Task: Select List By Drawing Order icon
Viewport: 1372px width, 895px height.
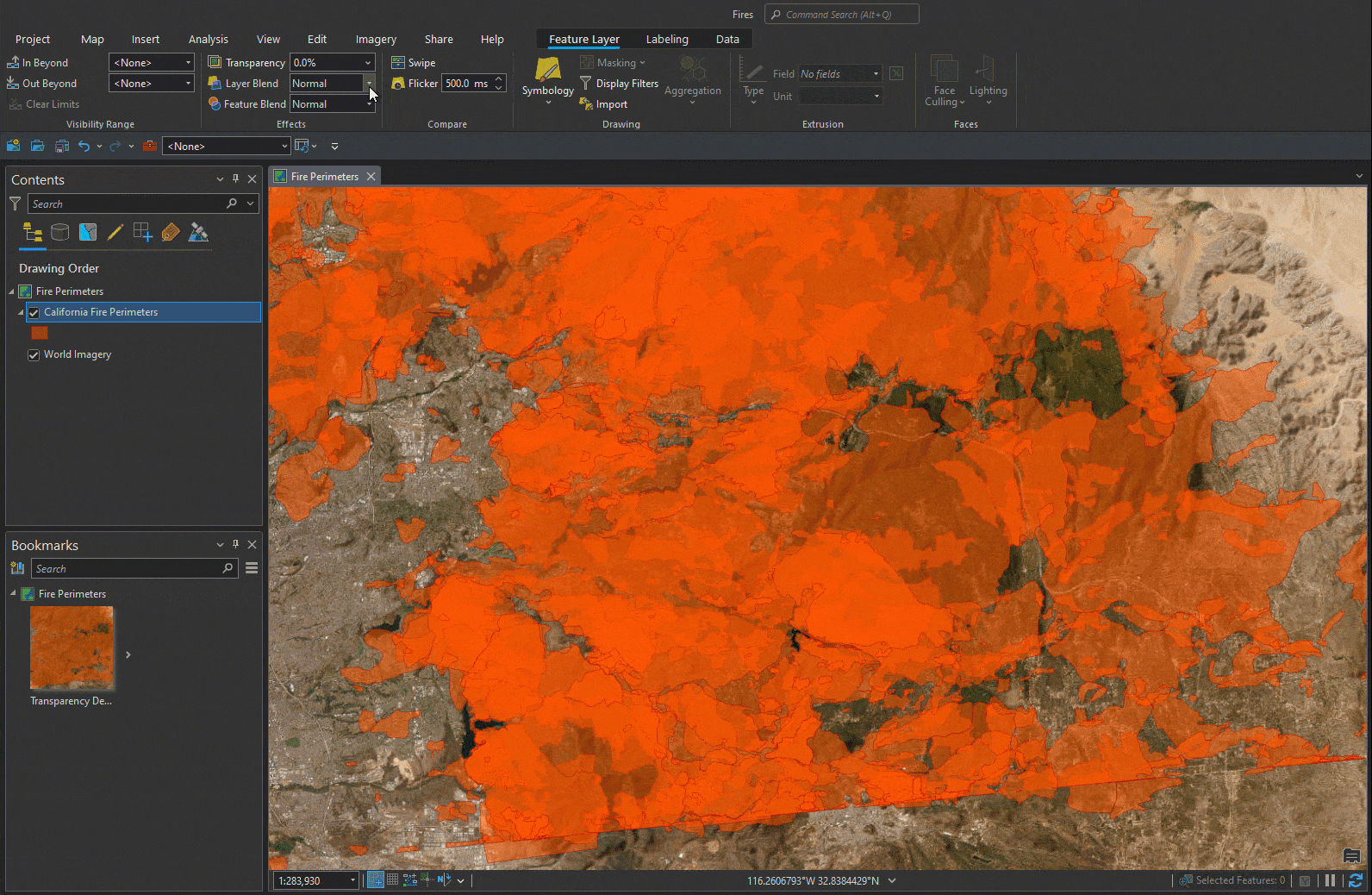Action: pos(32,233)
